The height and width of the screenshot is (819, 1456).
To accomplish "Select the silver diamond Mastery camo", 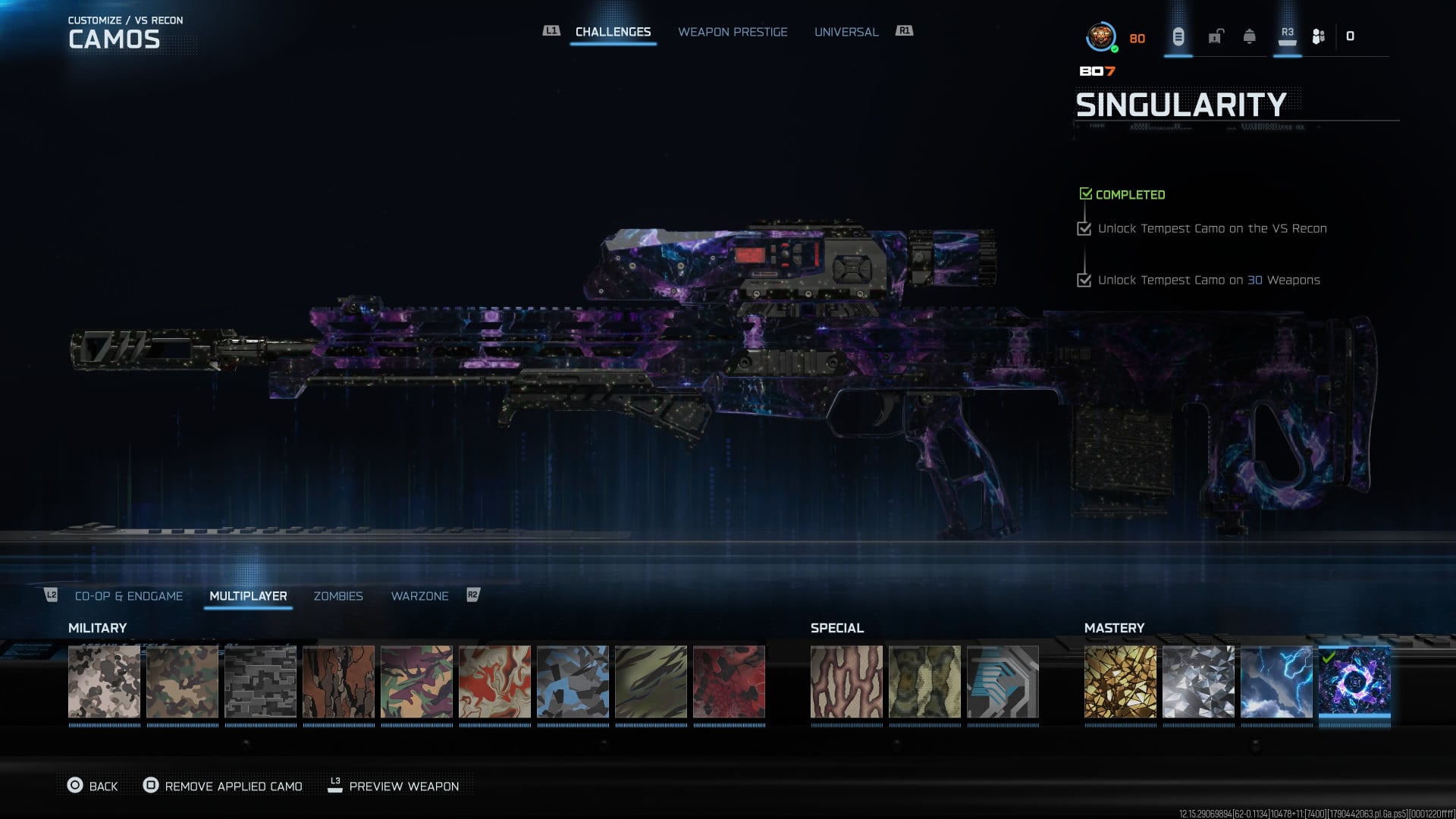I will tap(1198, 682).
